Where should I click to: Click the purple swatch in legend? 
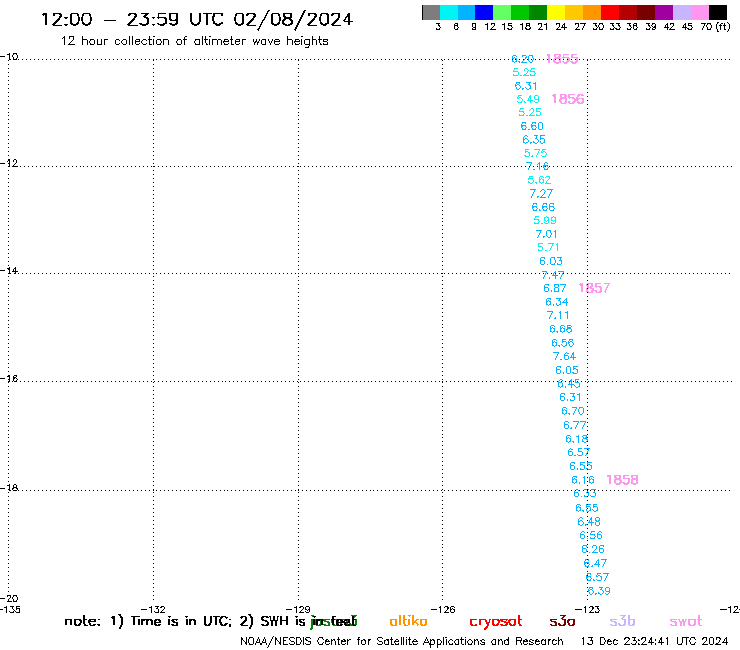tap(664, 12)
